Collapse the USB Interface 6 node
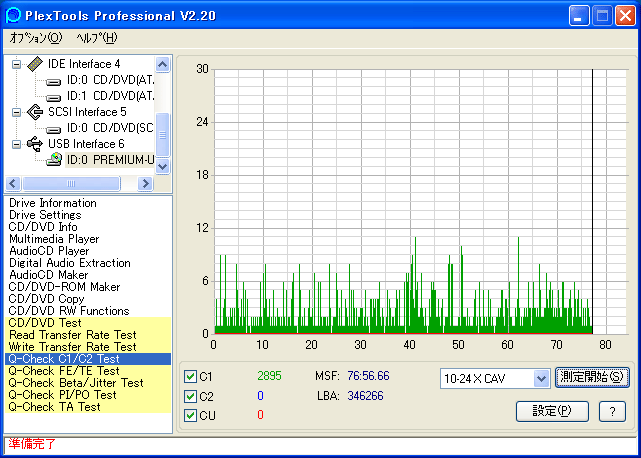This screenshot has height=458, width=641. [x=16, y=144]
